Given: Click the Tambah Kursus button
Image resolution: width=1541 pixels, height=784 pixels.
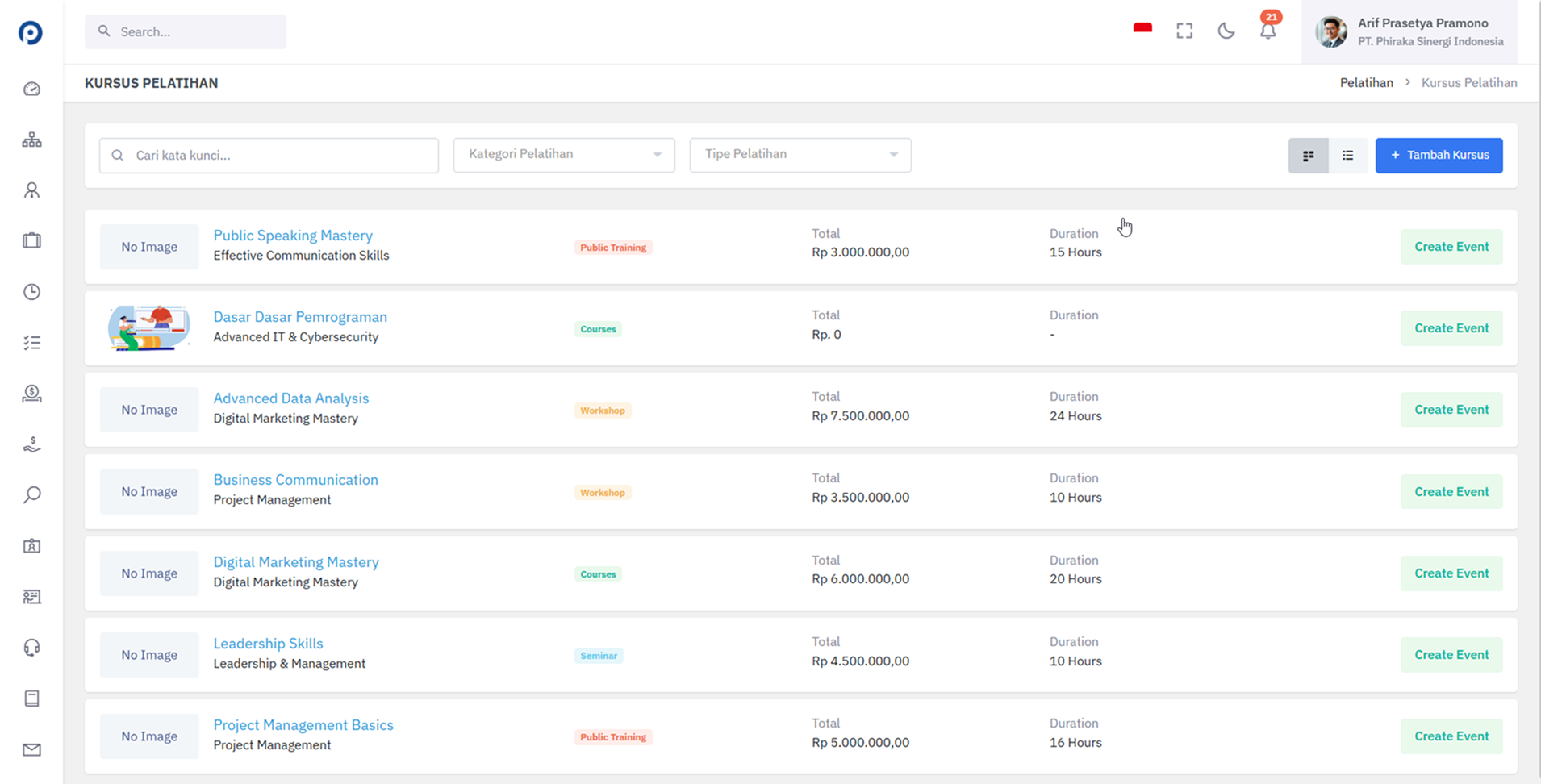Looking at the screenshot, I should click(1439, 156).
